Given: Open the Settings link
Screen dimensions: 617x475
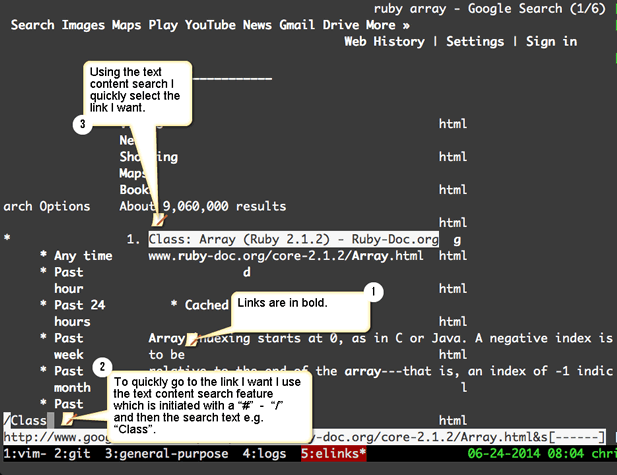Looking at the screenshot, I should click(475, 41).
